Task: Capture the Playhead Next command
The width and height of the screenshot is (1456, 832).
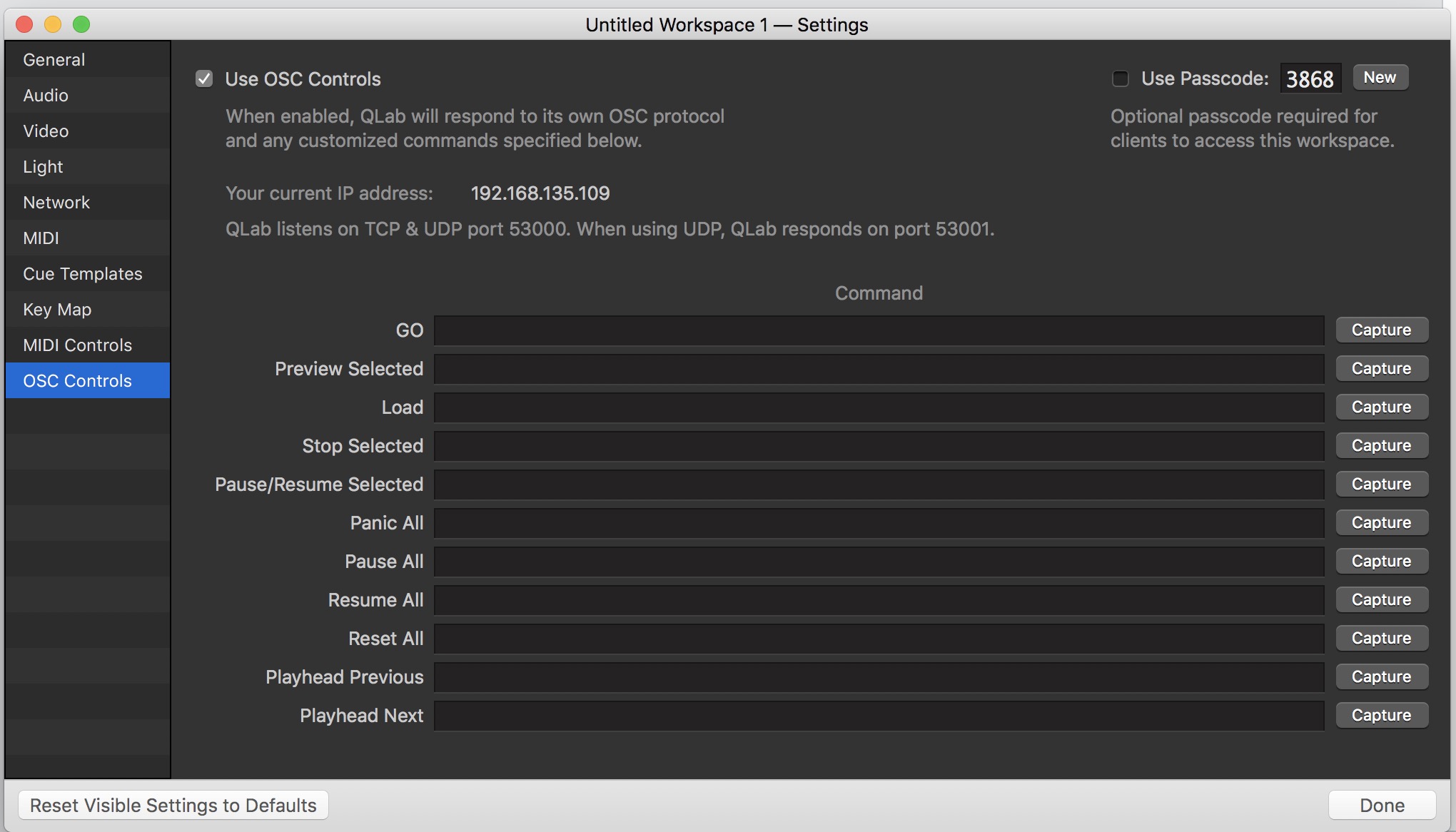Action: coord(1381,716)
